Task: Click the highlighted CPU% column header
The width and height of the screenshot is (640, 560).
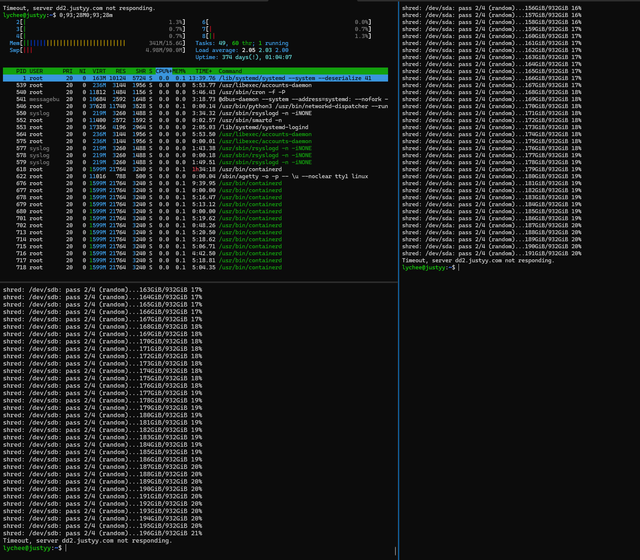Action: [163, 71]
